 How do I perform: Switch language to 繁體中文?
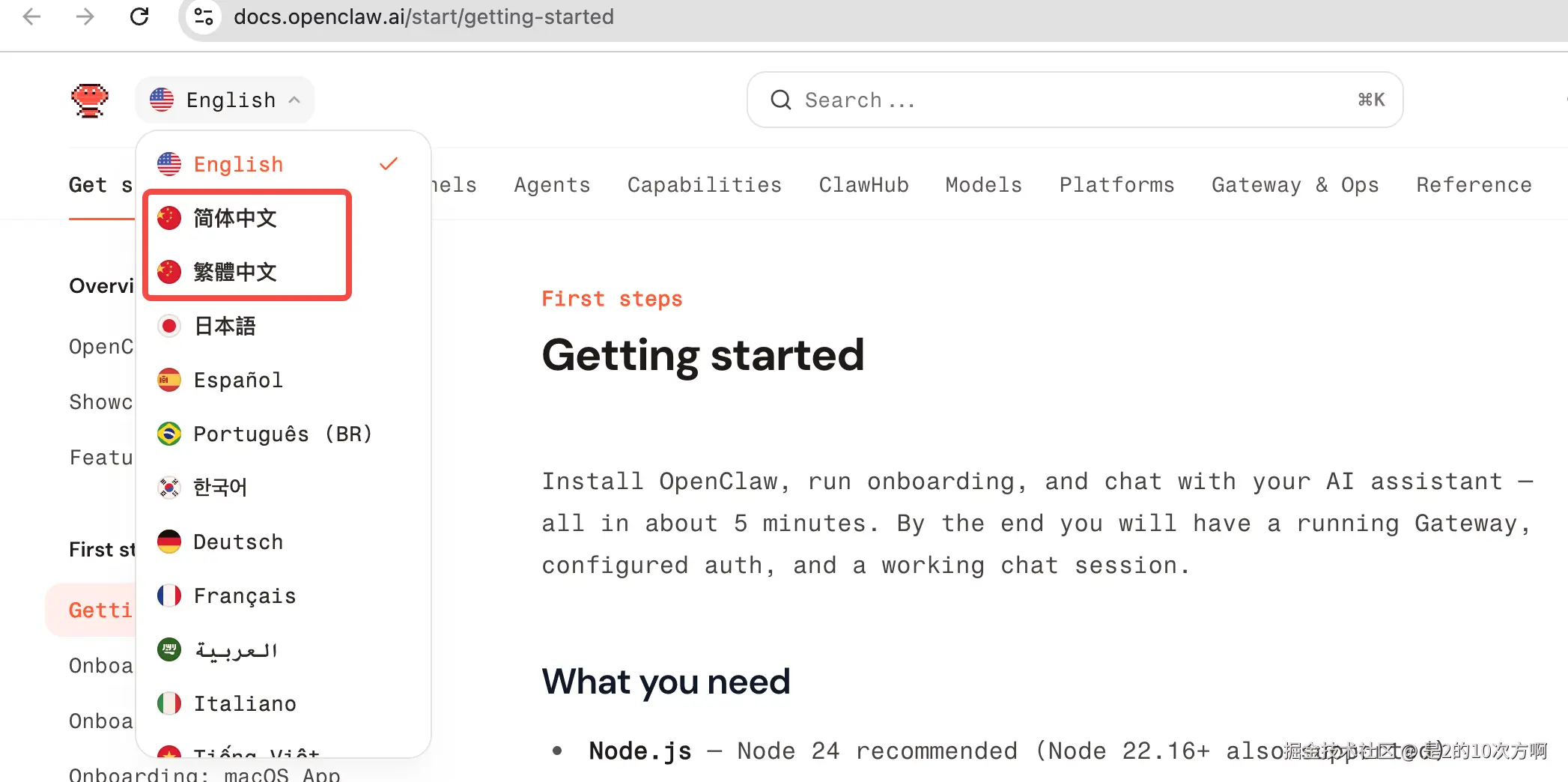pyautogui.click(x=247, y=272)
